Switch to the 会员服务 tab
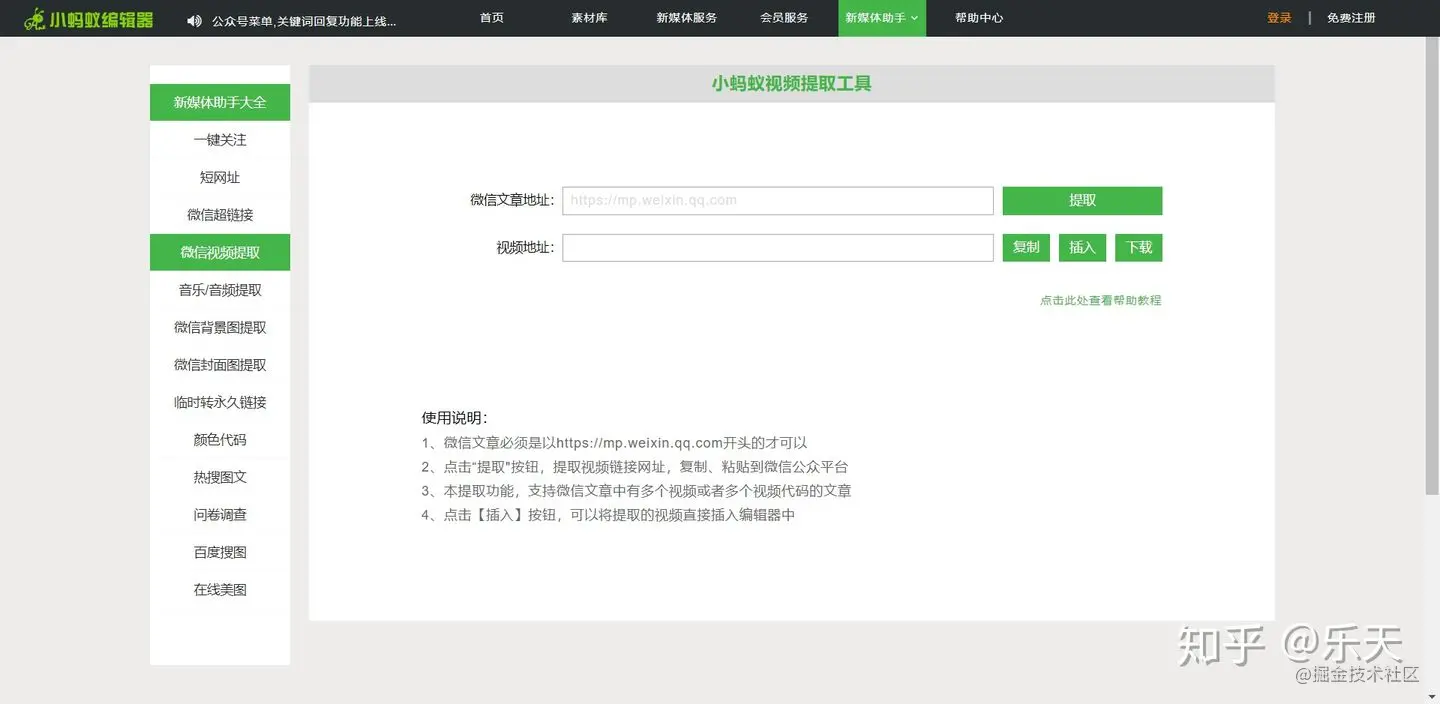The width and height of the screenshot is (1440, 704). [784, 18]
